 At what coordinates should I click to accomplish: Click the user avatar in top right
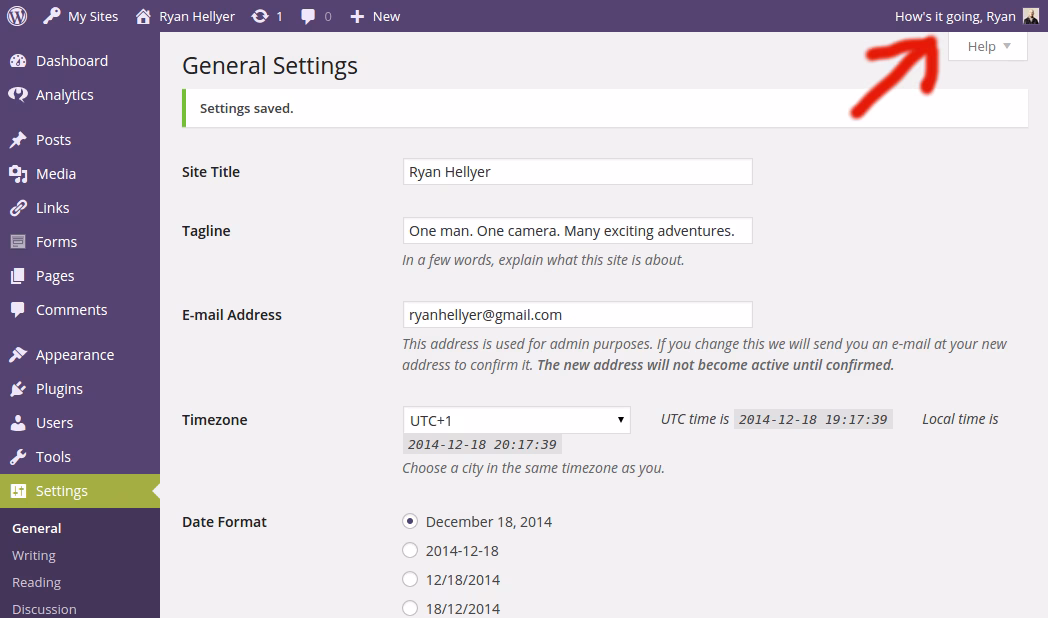1031,16
